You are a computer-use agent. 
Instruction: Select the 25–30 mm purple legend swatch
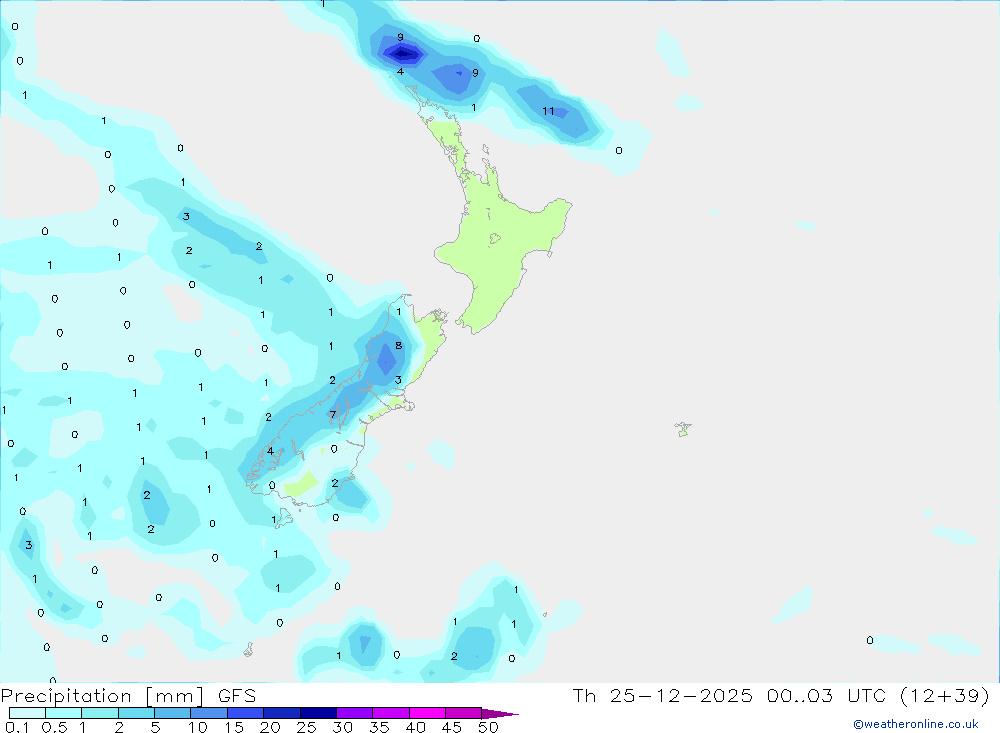pos(318,713)
